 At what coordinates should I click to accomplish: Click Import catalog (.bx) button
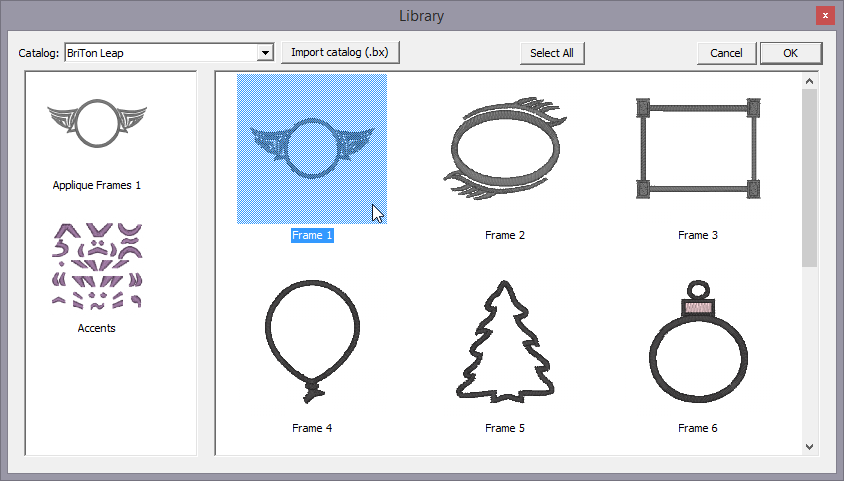(x=341, y=53)
